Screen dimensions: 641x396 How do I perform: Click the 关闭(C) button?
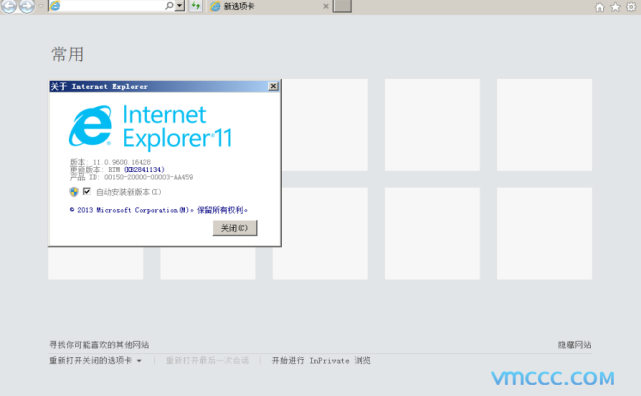235,228
